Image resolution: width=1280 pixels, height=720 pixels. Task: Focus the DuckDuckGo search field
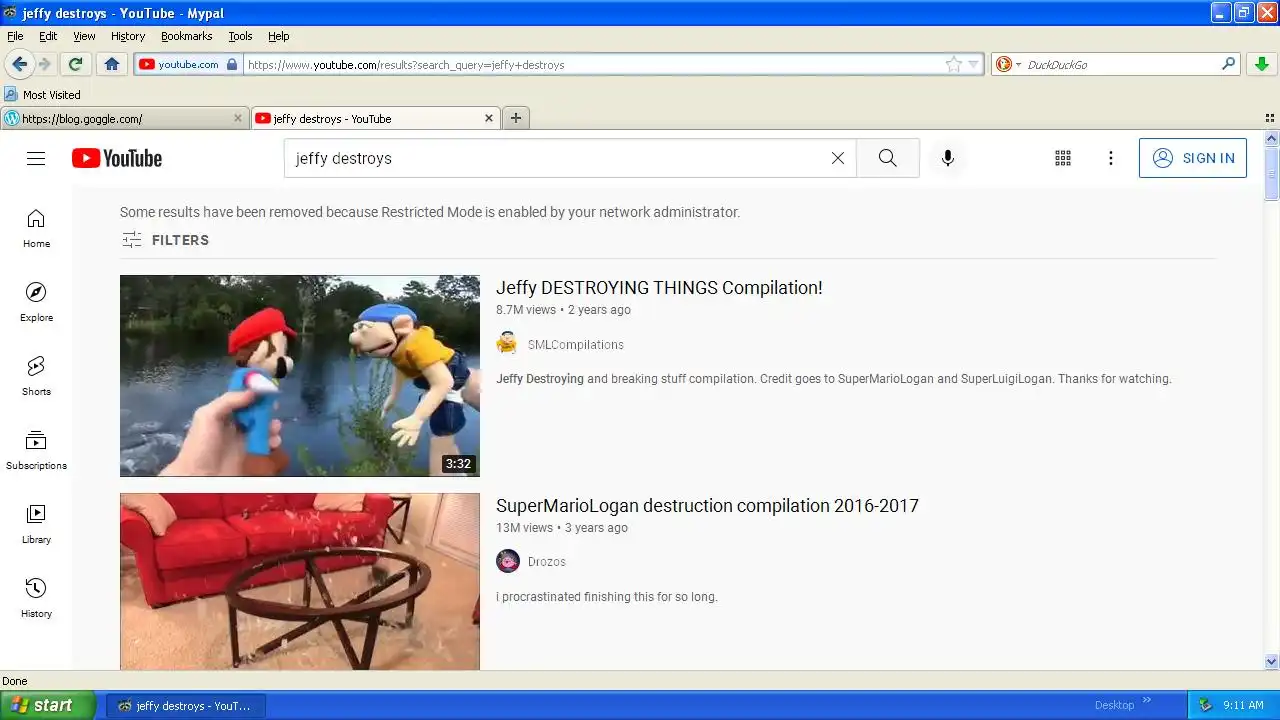(1120, 64)
